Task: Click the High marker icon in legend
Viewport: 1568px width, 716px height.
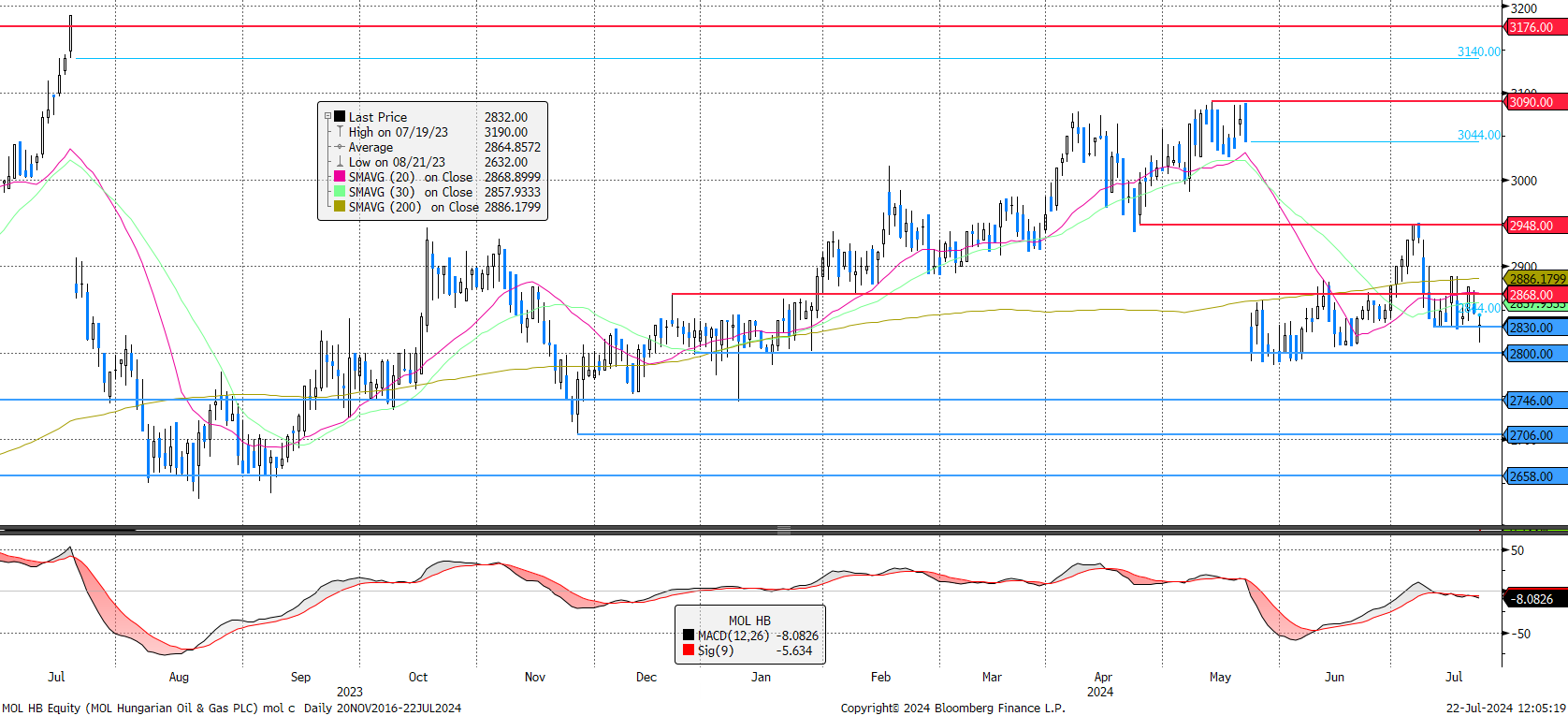Action: click(340, 132)
